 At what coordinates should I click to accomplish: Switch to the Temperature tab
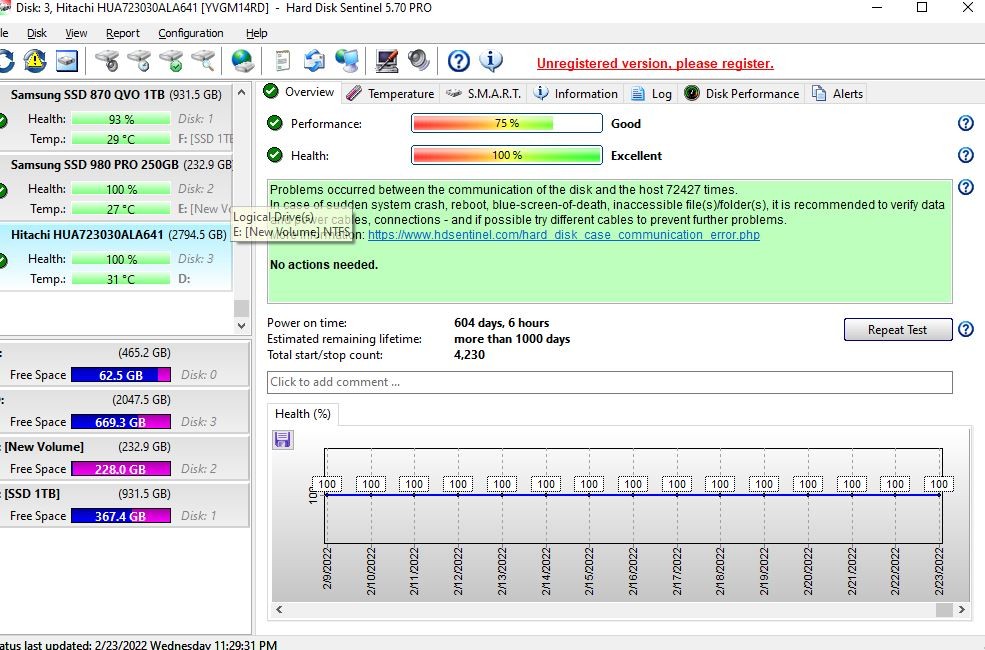point(390,94)
